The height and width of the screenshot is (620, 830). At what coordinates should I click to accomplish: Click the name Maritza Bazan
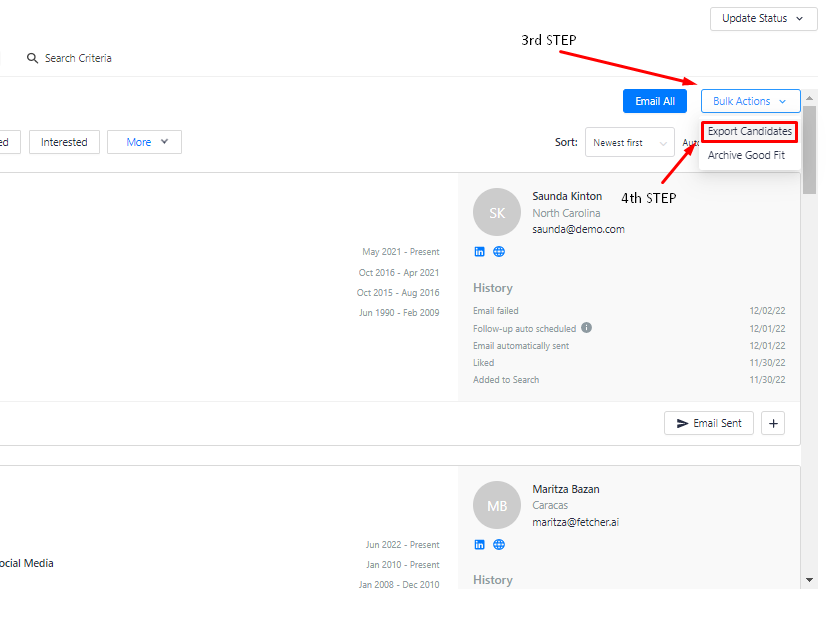pos(566,489)
